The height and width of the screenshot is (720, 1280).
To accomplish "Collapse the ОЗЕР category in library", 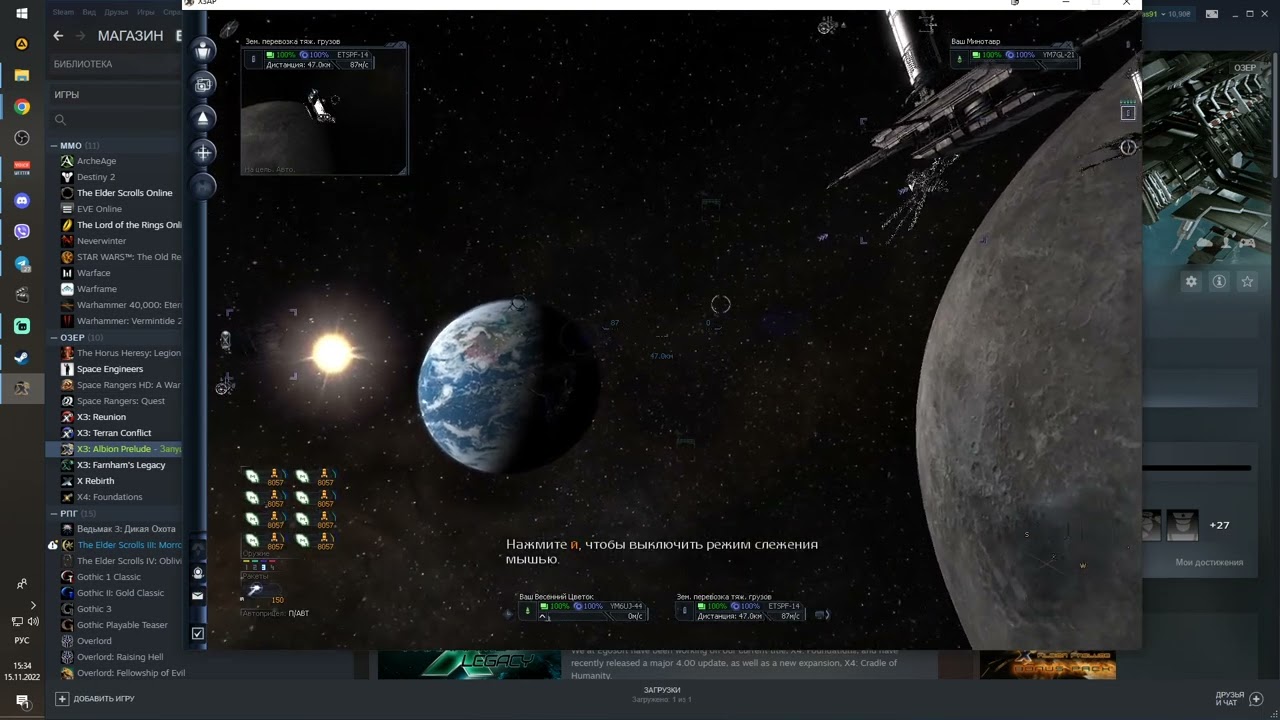I will pyautogui.click(x=53, y=337).
